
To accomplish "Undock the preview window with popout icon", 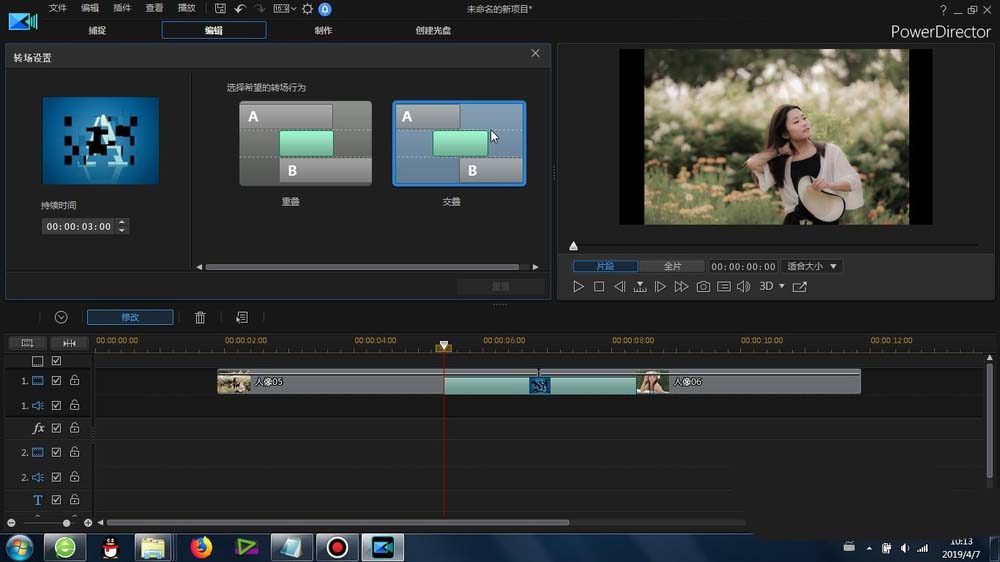I will coord(799,287).
